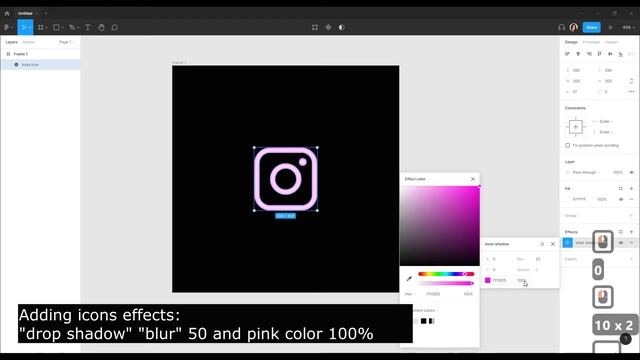The height and width of the screenshot is (360, 640).
Task: Switch to the Inspect tab
Action: 611,42
